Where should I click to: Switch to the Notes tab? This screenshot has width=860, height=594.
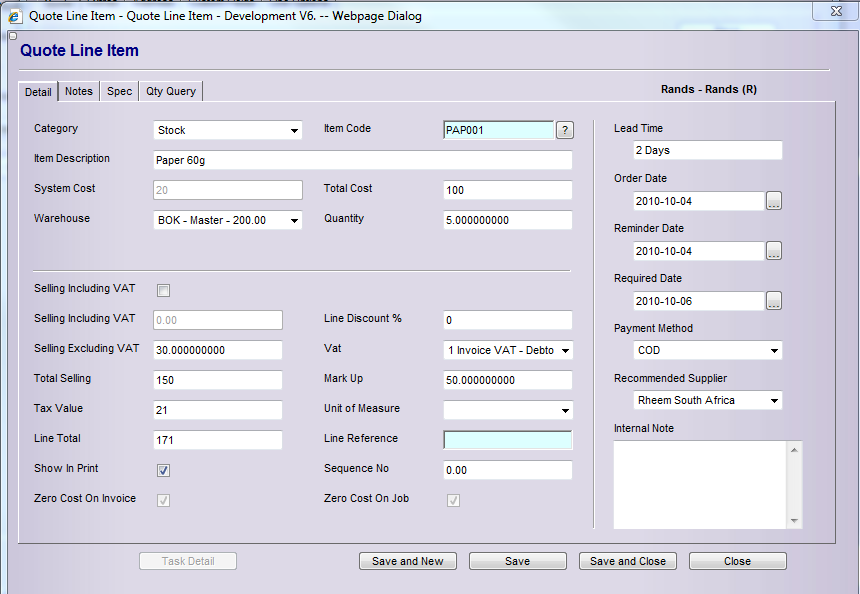coord(79,92)
